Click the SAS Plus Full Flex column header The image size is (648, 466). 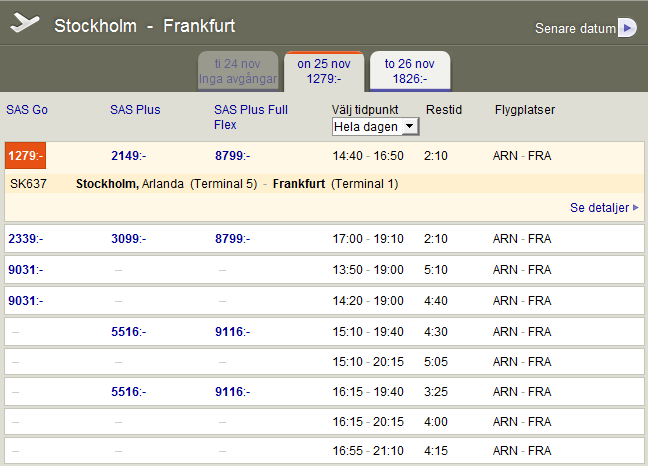[250, 117]
